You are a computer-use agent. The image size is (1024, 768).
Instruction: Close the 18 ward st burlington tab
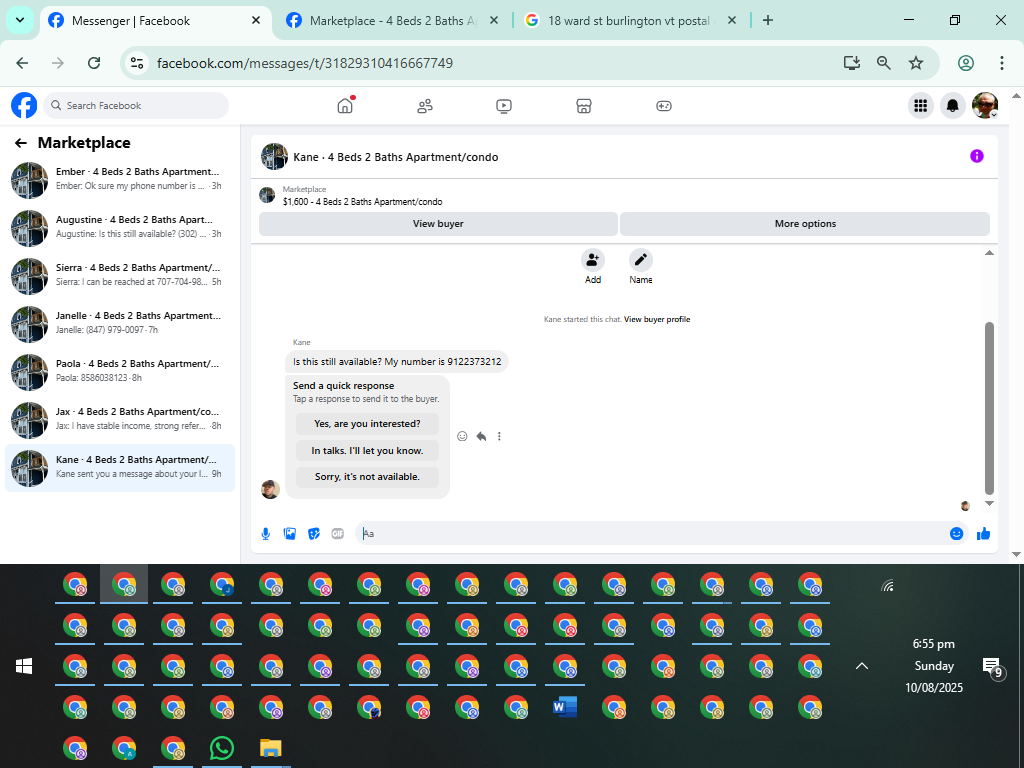click(732, 20)
